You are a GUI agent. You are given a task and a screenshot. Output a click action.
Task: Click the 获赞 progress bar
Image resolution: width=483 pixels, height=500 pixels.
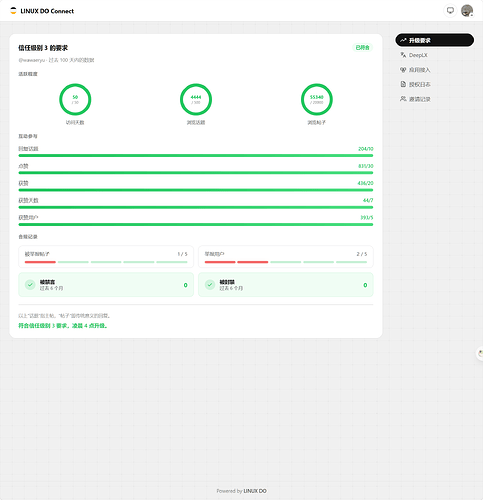pos(196,190)
